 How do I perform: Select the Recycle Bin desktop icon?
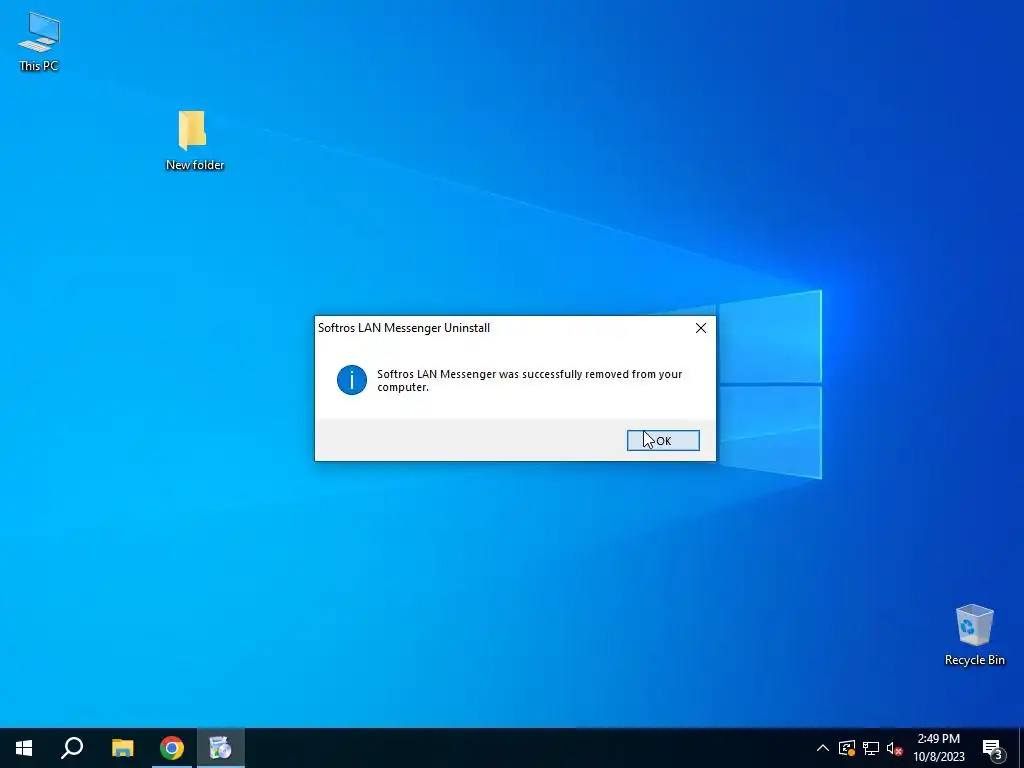[974, 635]
